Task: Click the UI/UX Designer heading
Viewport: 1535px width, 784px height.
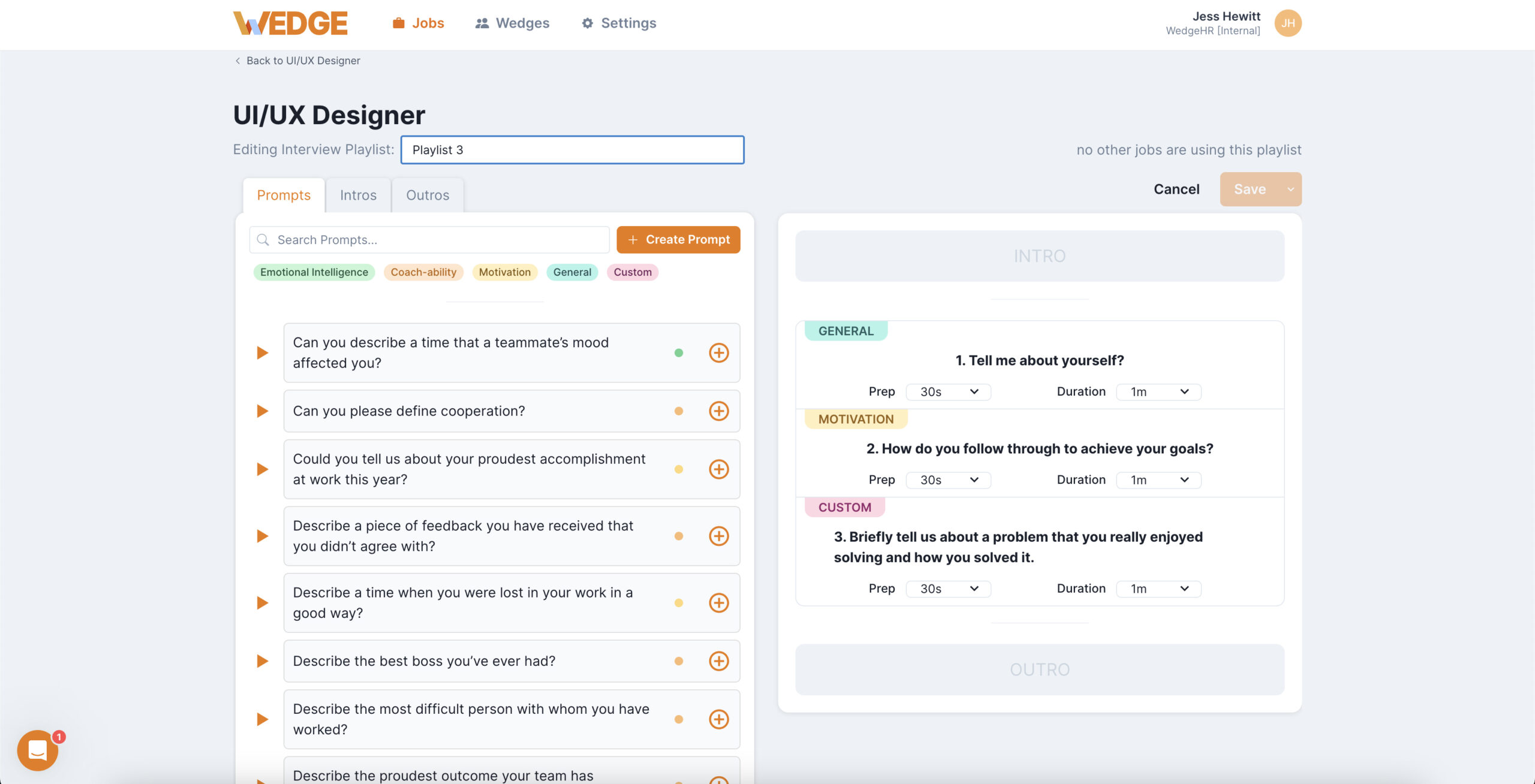Action: pos(329,115)
